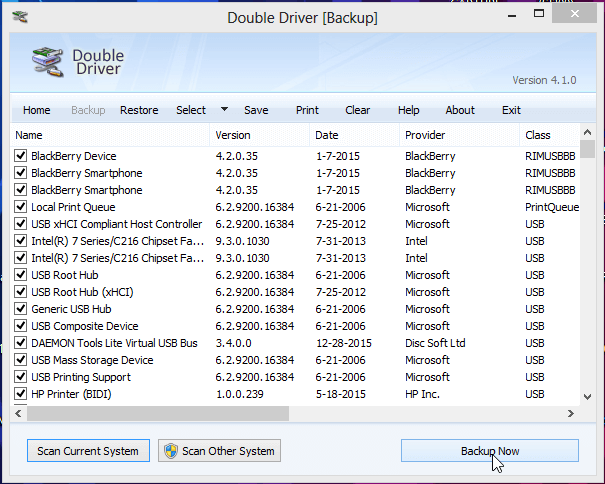Click Print in the toolbar

coord(307,110)
